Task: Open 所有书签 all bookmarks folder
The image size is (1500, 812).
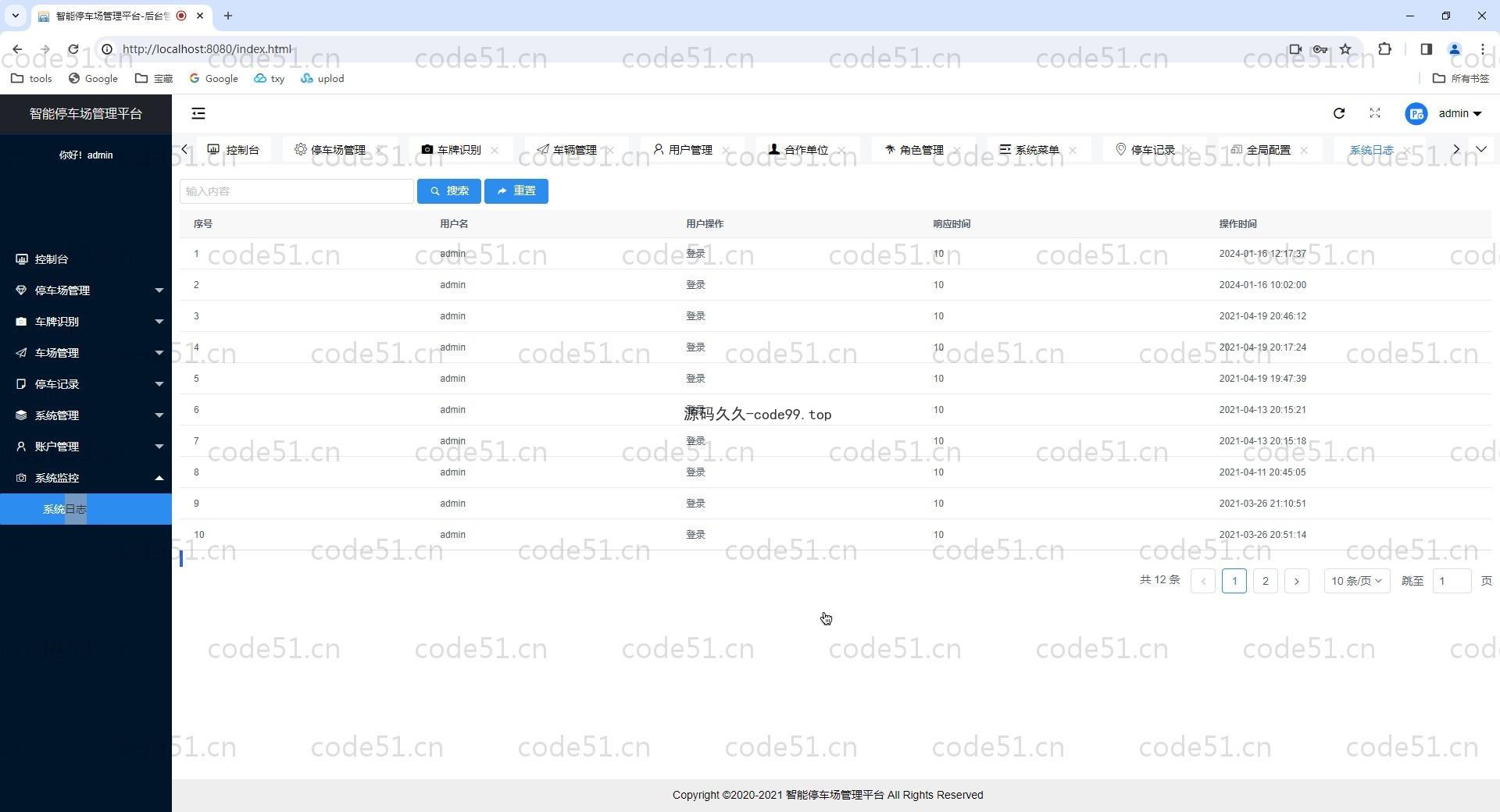Action: 1461,79
